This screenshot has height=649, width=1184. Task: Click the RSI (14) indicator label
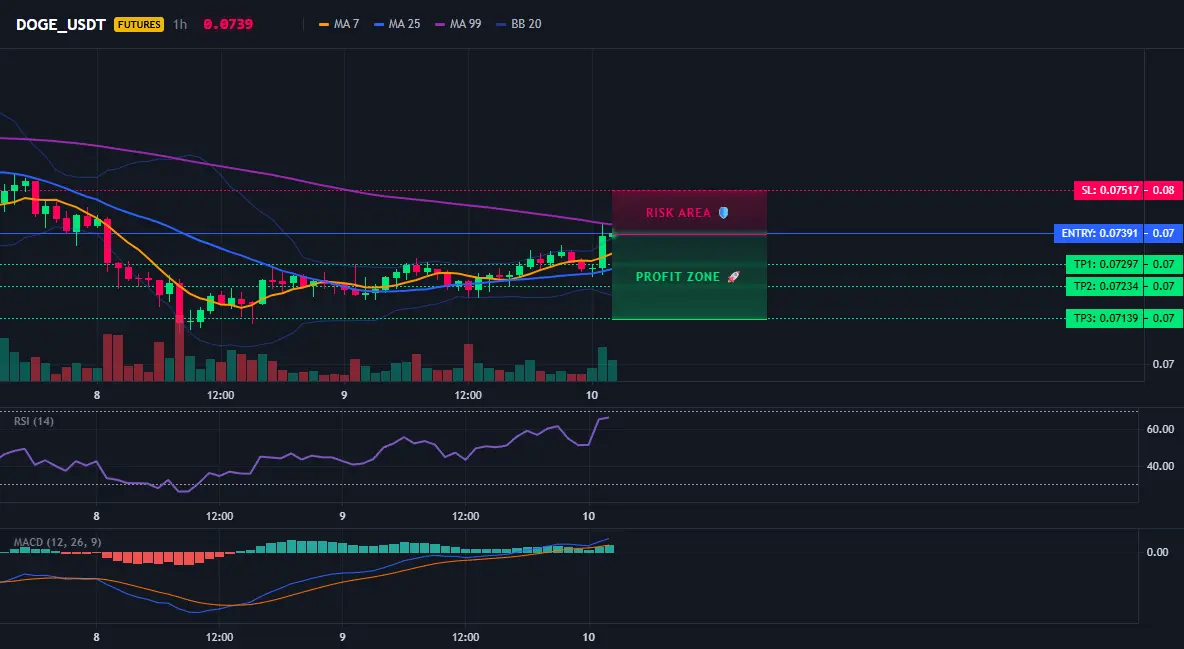pos(34,421)
